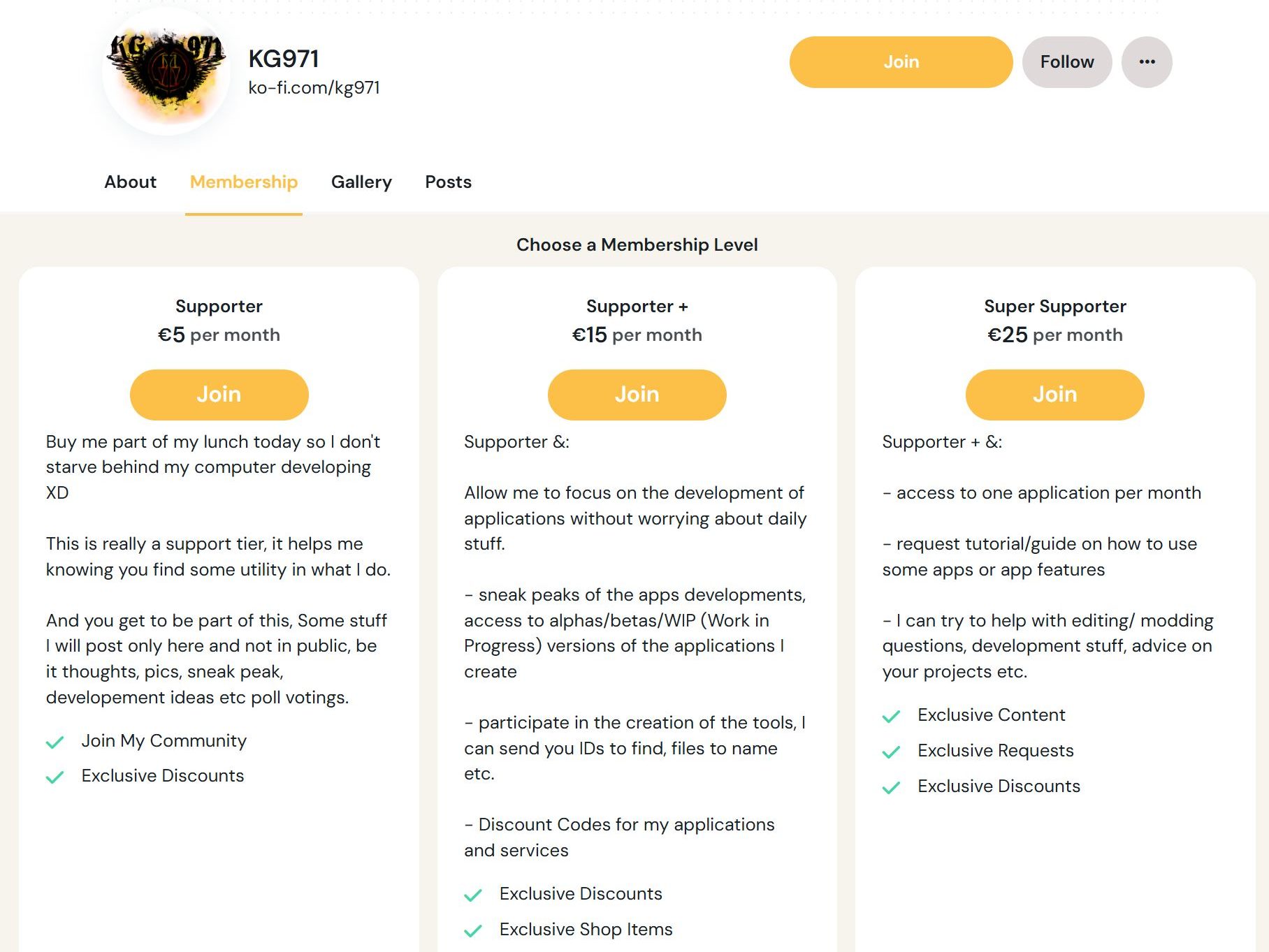The image size is (1269, 952).
Task: Click the ko-fi.com/kg971 profile link
Action: click(314, 88)
